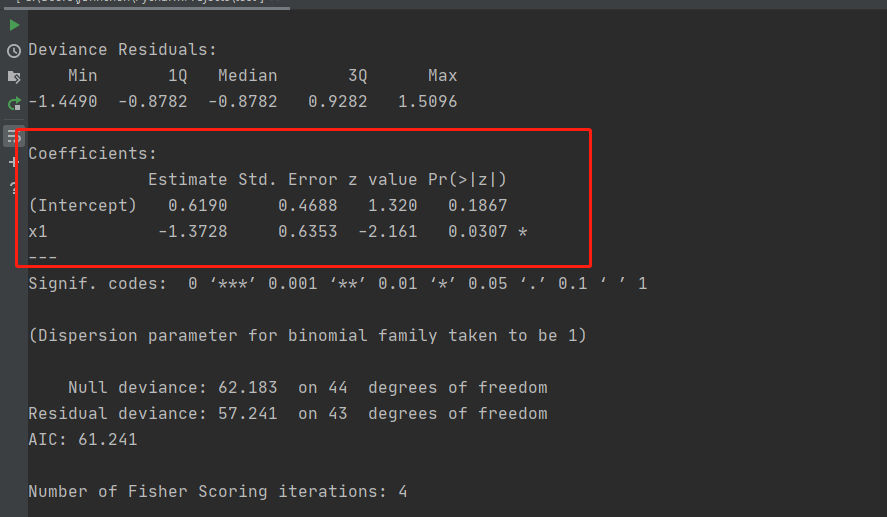Click the 'Estimate' column header
Screen dimensions: 887x517
(188, 179)
